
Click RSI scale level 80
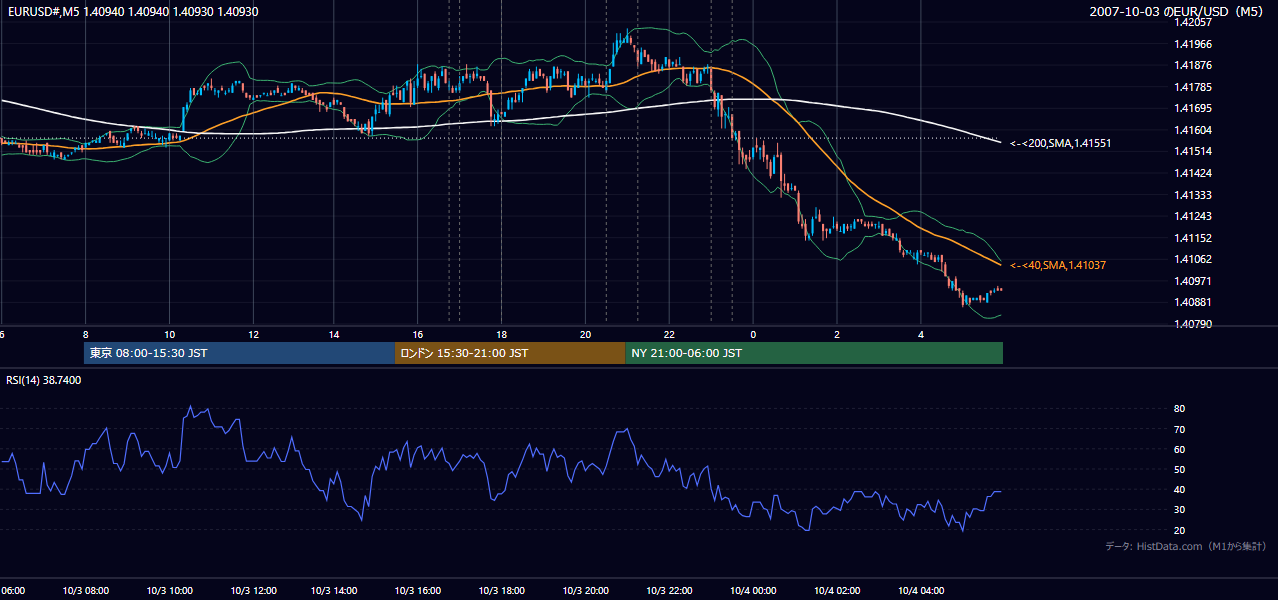coord(1180,409)
